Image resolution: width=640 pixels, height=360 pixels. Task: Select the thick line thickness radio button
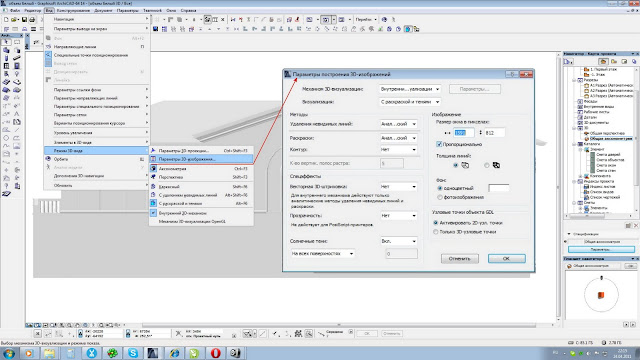(x=487, y=165)
